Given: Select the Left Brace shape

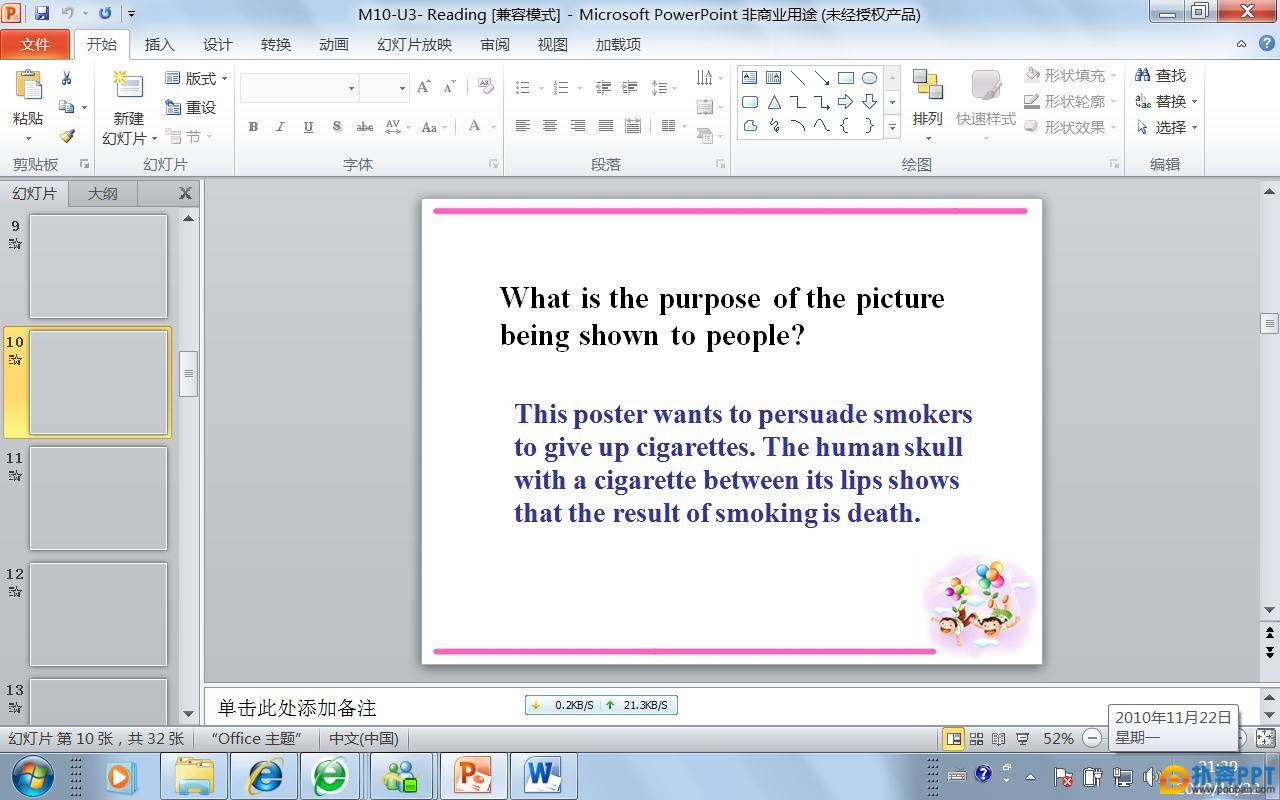Looking at the screenshot, I should (x=845, y=126).
